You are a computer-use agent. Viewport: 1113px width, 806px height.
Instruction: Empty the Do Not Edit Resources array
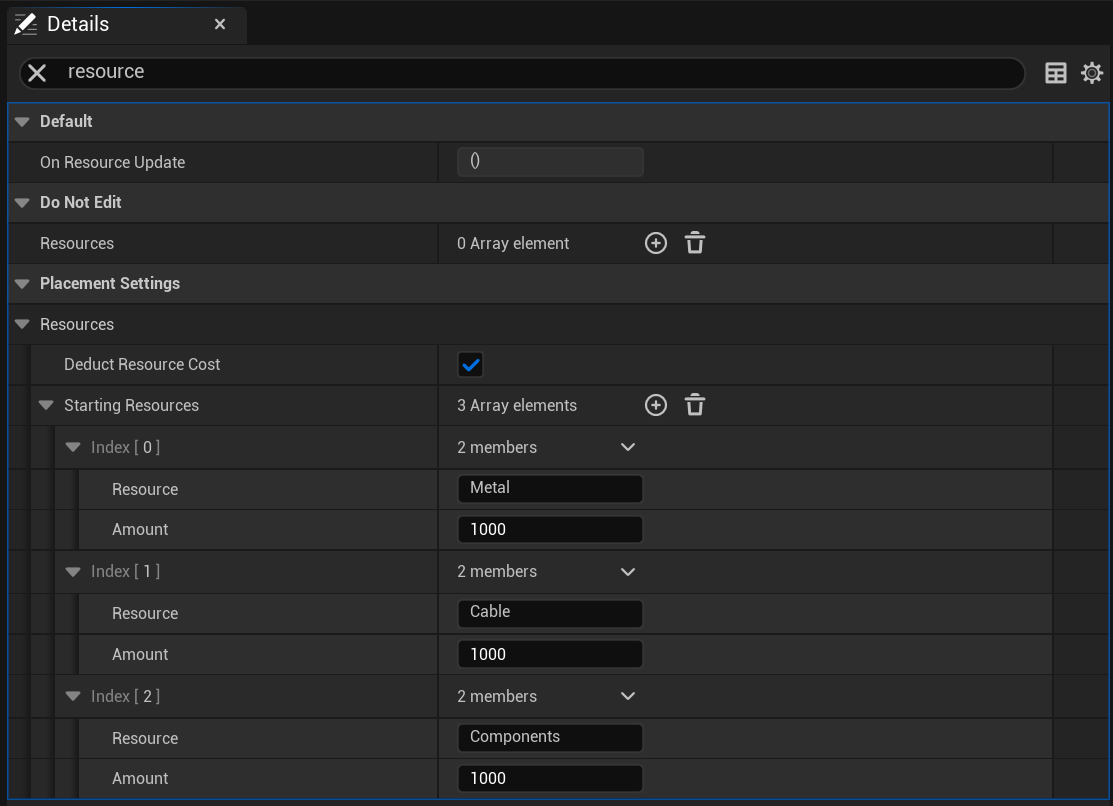695,243
